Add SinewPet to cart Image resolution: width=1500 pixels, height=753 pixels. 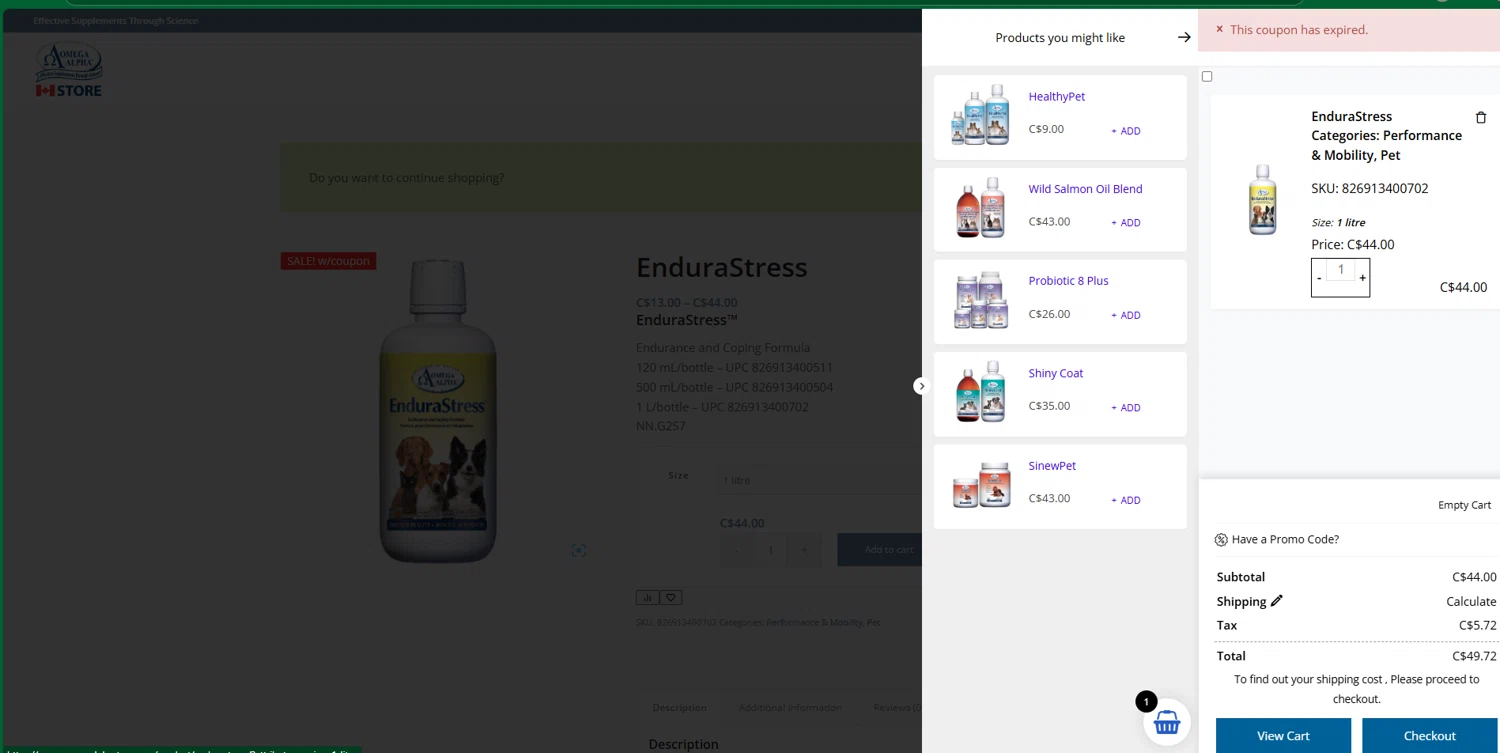coord(1126,500)
